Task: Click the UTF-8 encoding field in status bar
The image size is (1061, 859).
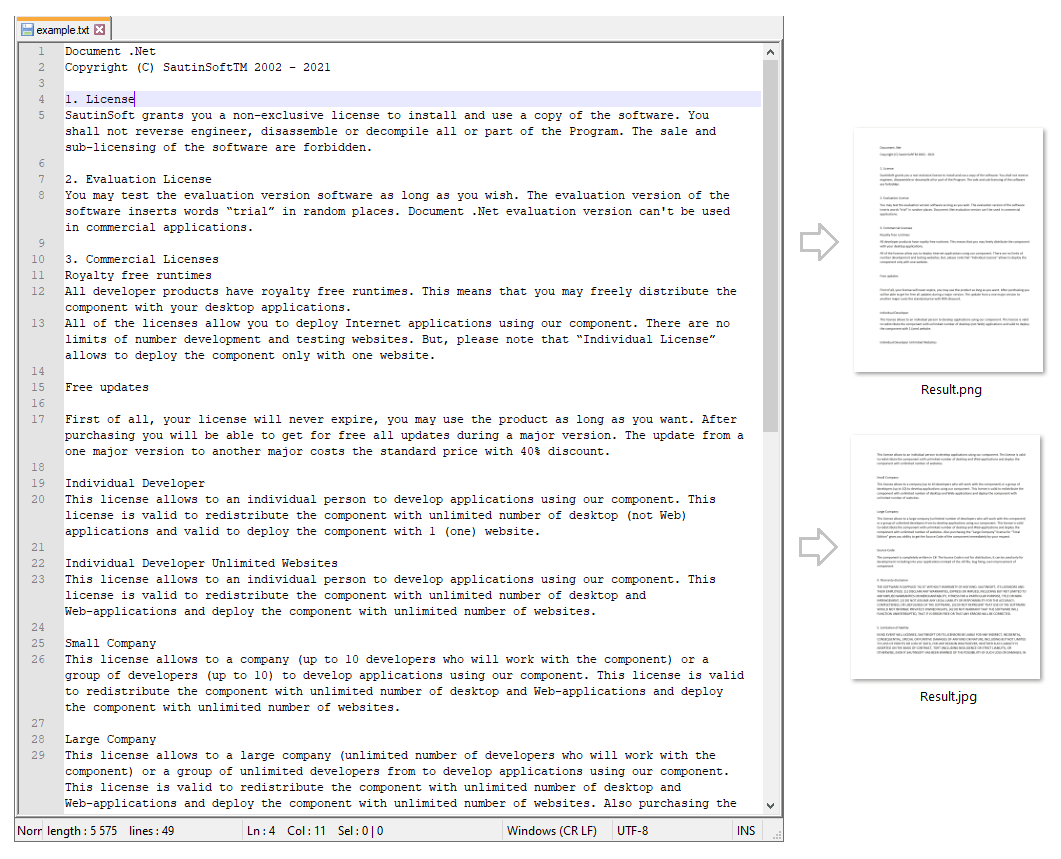Action: [x=634, y=831]
